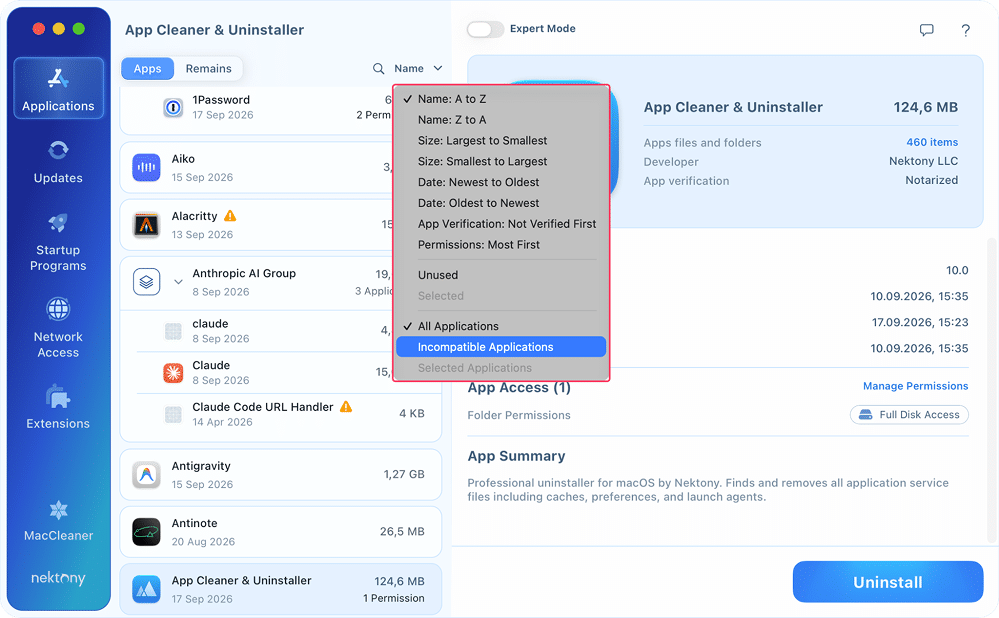999x618 pixels.
Task: Select the Antinote row
Action: pyautogui.click(x=280, y=532)
